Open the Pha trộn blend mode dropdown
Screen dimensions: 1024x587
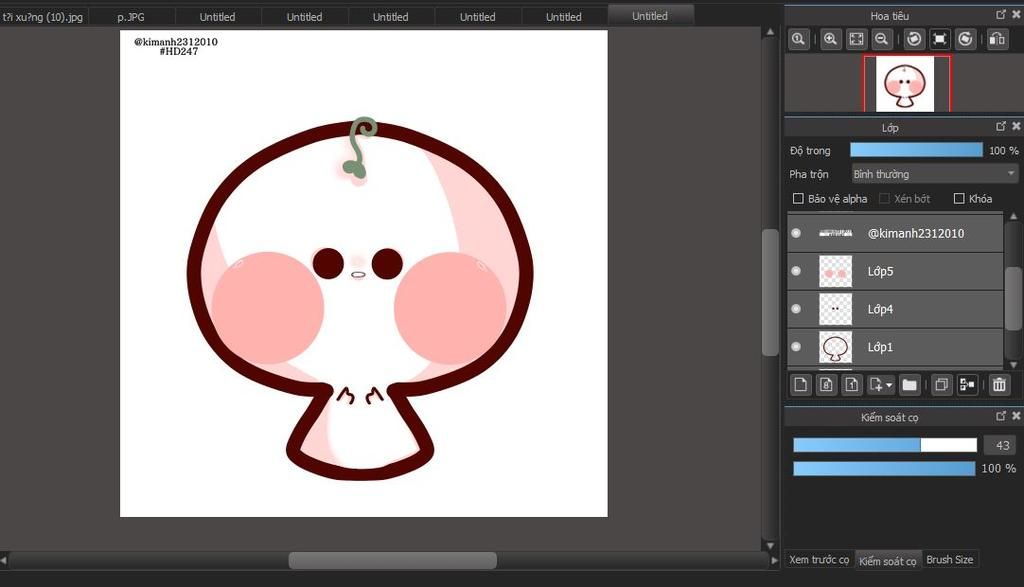[x=934, y=174]
